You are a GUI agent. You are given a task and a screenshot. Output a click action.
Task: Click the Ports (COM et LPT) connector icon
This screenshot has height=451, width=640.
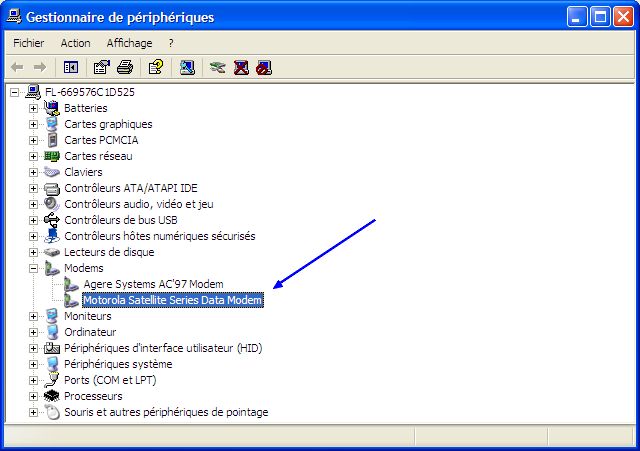[52, 380]
